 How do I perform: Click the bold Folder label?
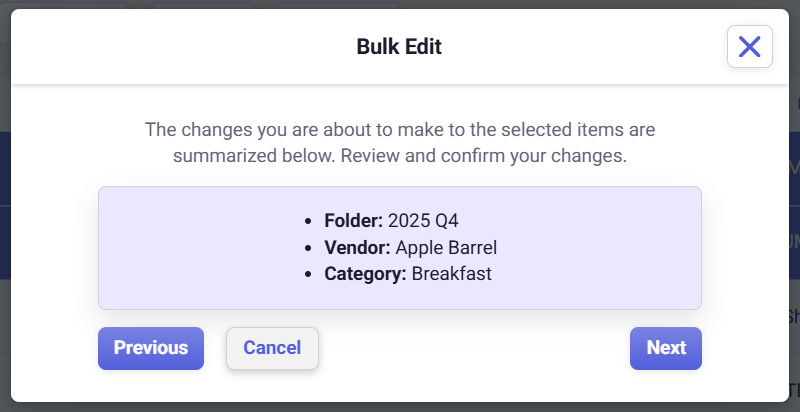tap(354, 221)
